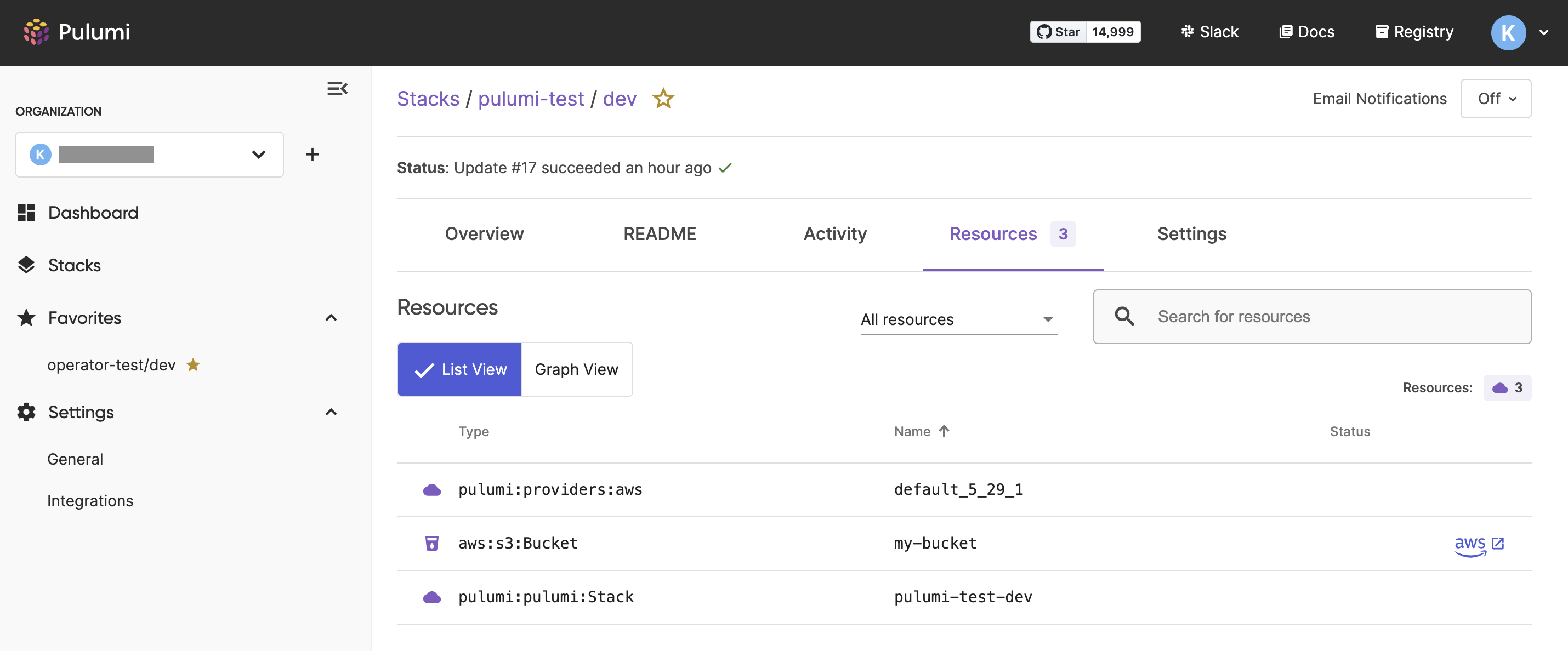Click the Name sort arrow icon

click(x=944, y=431)
